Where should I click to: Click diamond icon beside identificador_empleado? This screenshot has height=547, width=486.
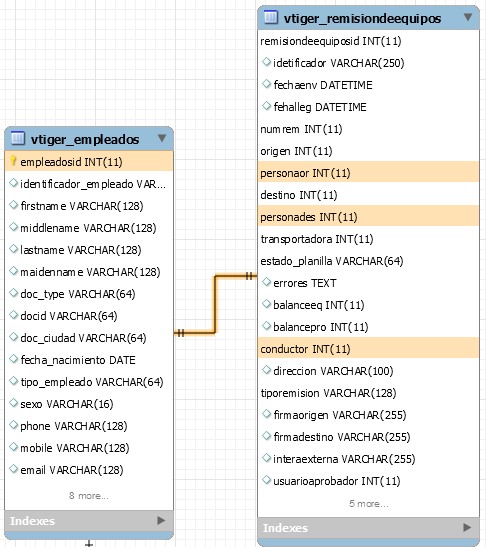click(x=14, y=183)
